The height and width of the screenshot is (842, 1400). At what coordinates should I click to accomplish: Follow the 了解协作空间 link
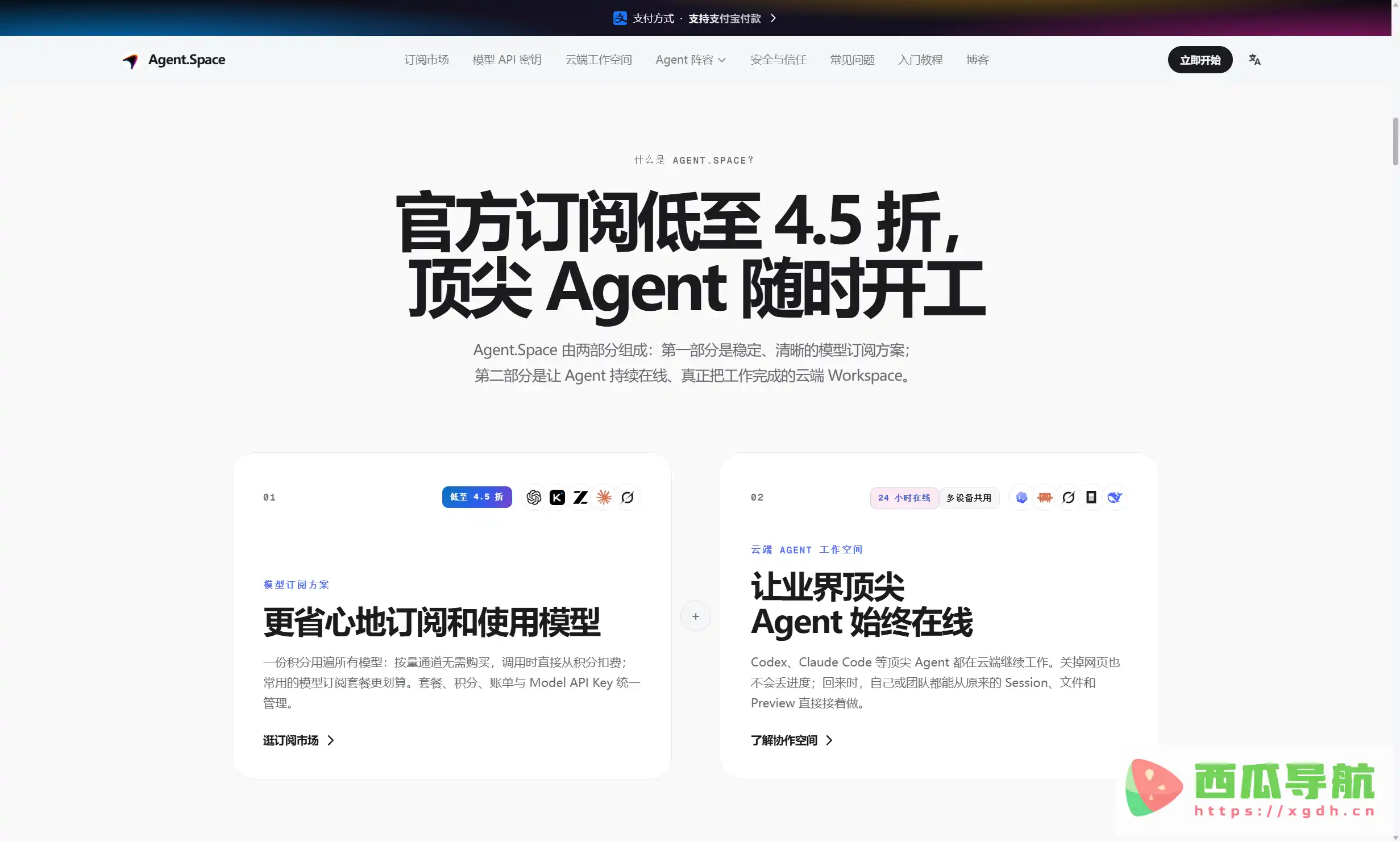point(792,740)
